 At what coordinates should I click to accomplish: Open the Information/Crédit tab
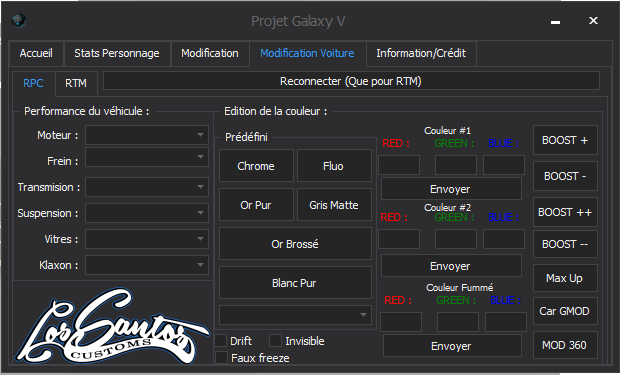click(x=421, y=53)
